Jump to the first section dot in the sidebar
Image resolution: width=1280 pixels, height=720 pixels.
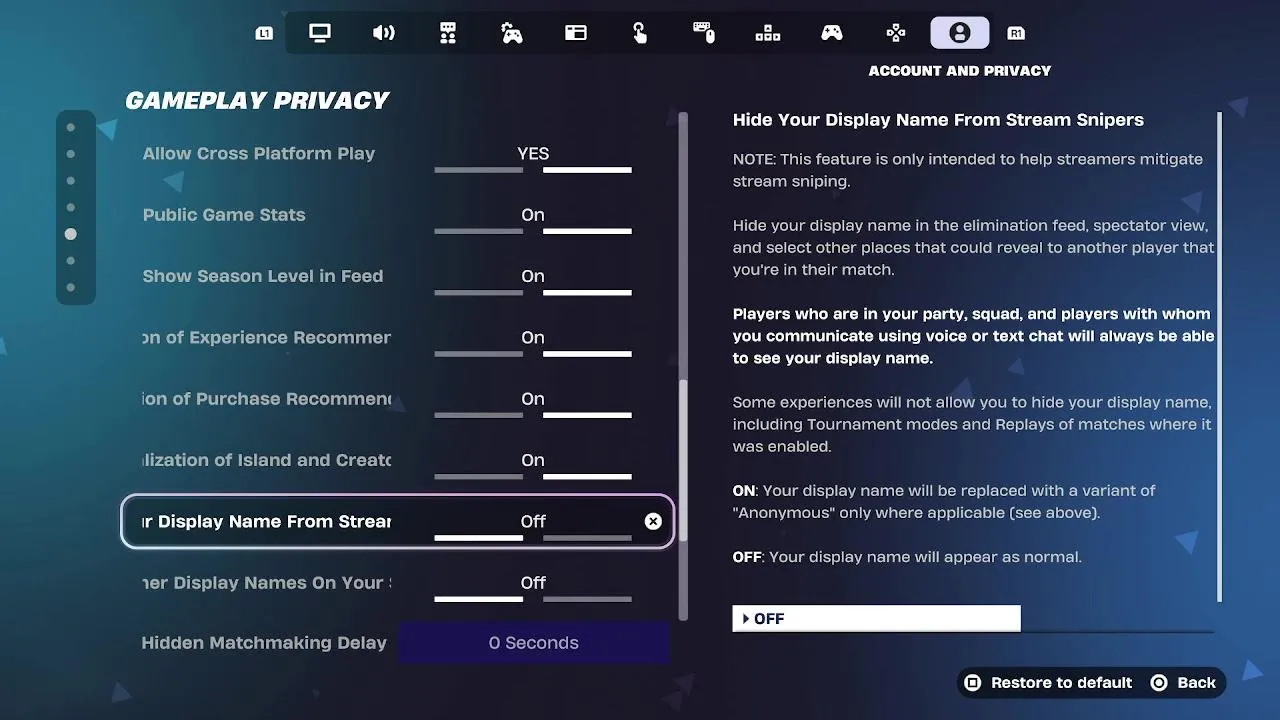click(x=70, y=127)
